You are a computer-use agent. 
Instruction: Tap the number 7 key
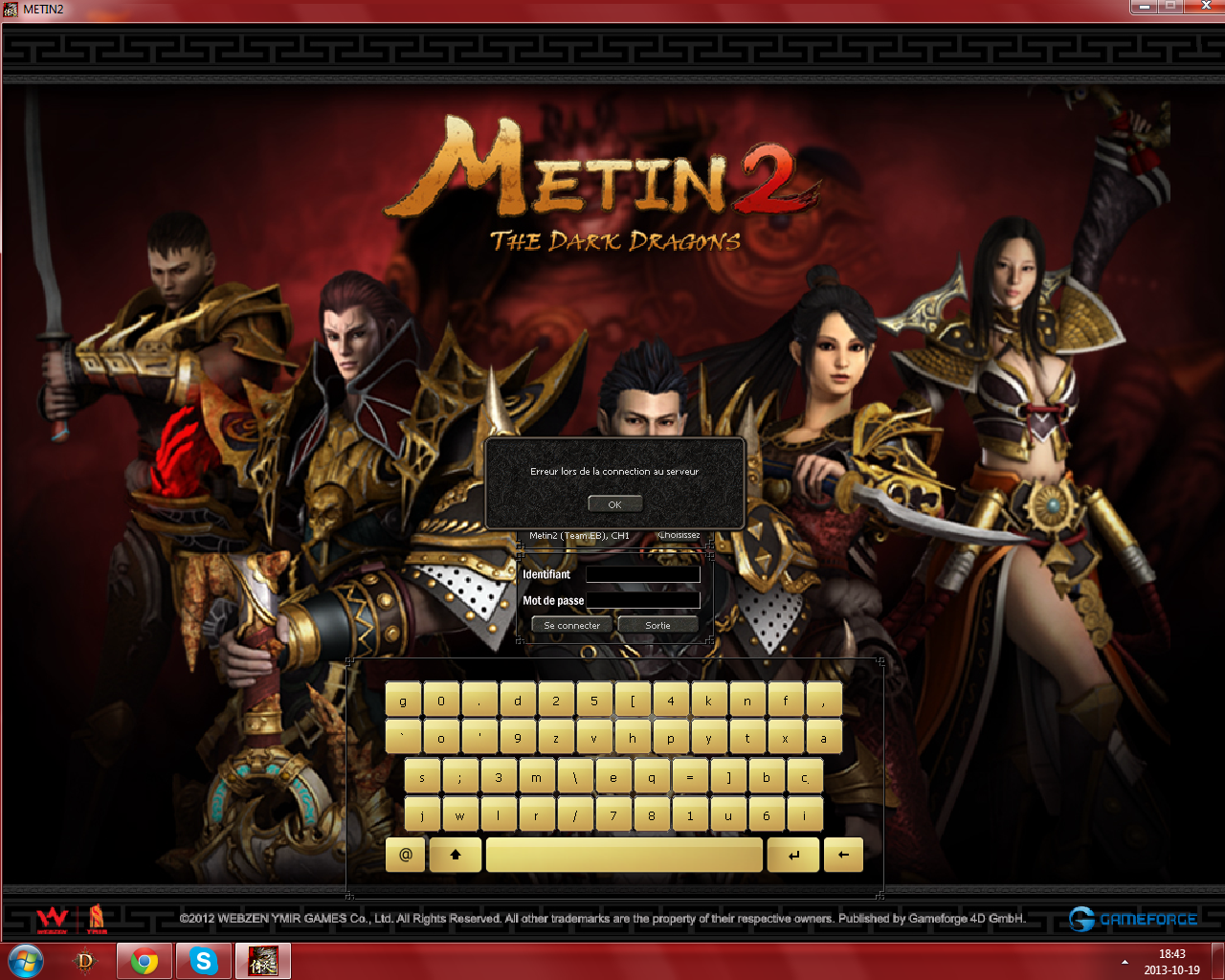(x=613, y=814)
